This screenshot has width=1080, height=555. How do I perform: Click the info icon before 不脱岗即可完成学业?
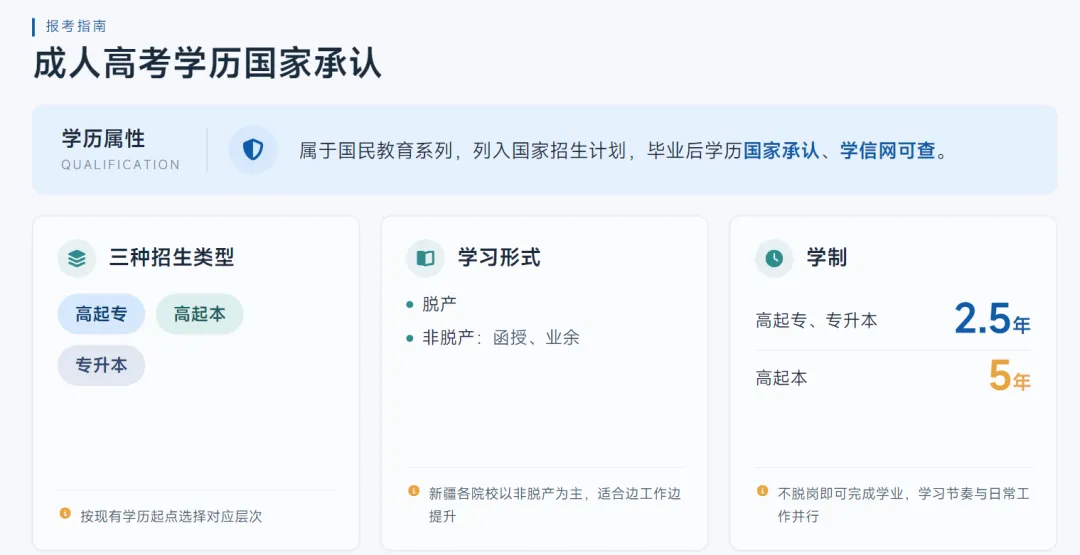tap(762, 491)
